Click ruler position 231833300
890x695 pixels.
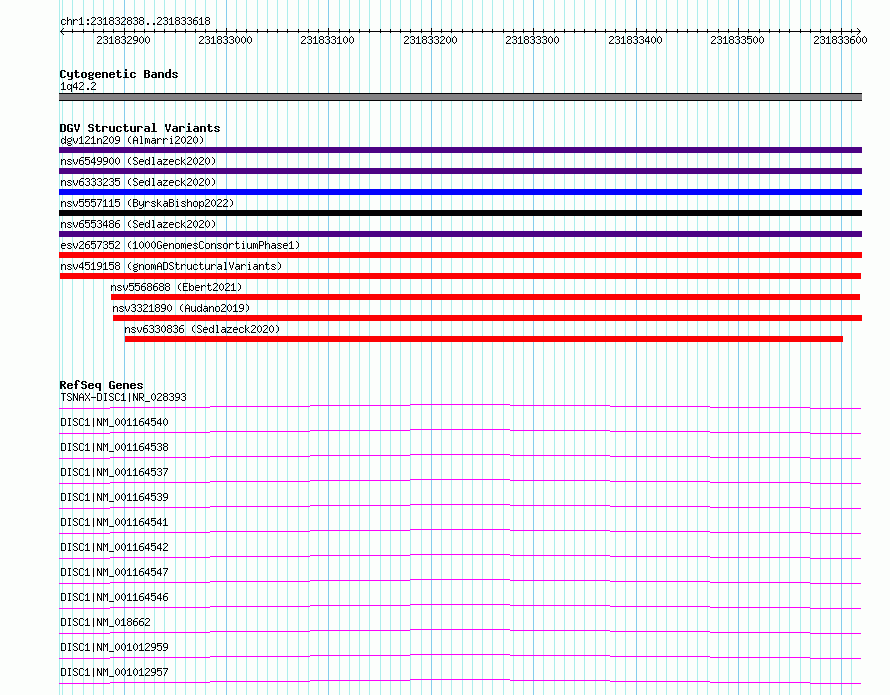[532, 40]
